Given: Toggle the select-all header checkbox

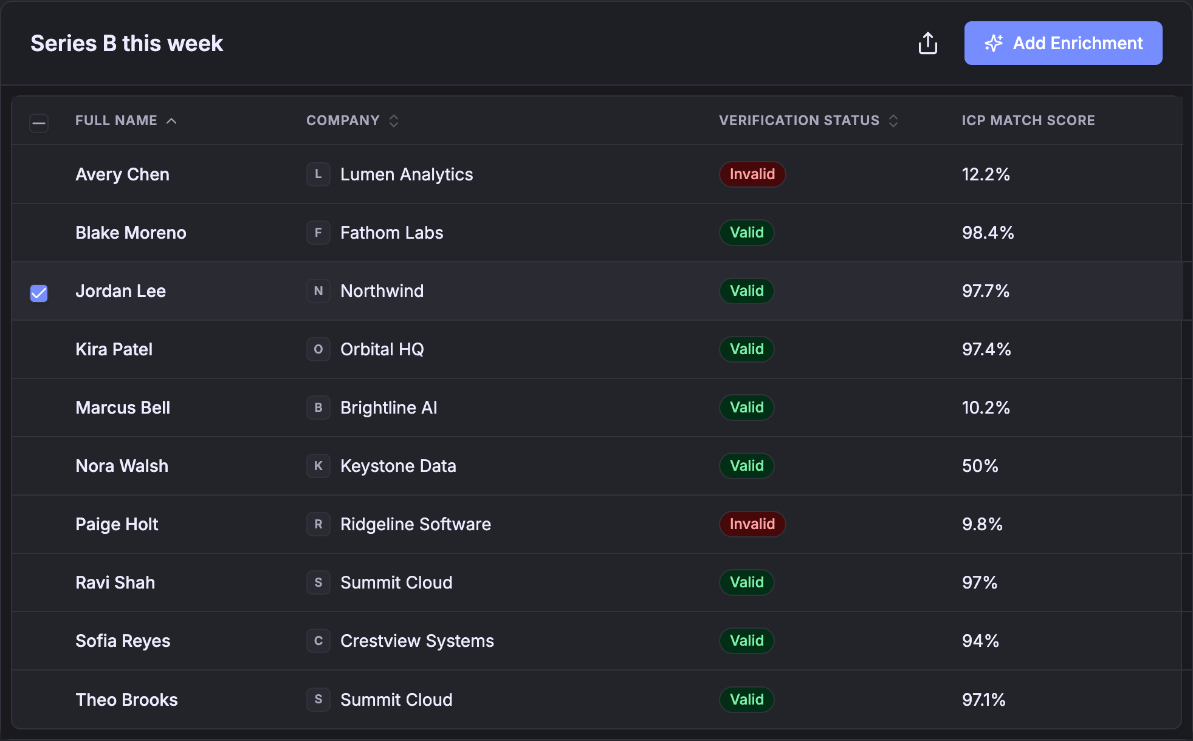Looking at the screenshot, I should 39,122.
